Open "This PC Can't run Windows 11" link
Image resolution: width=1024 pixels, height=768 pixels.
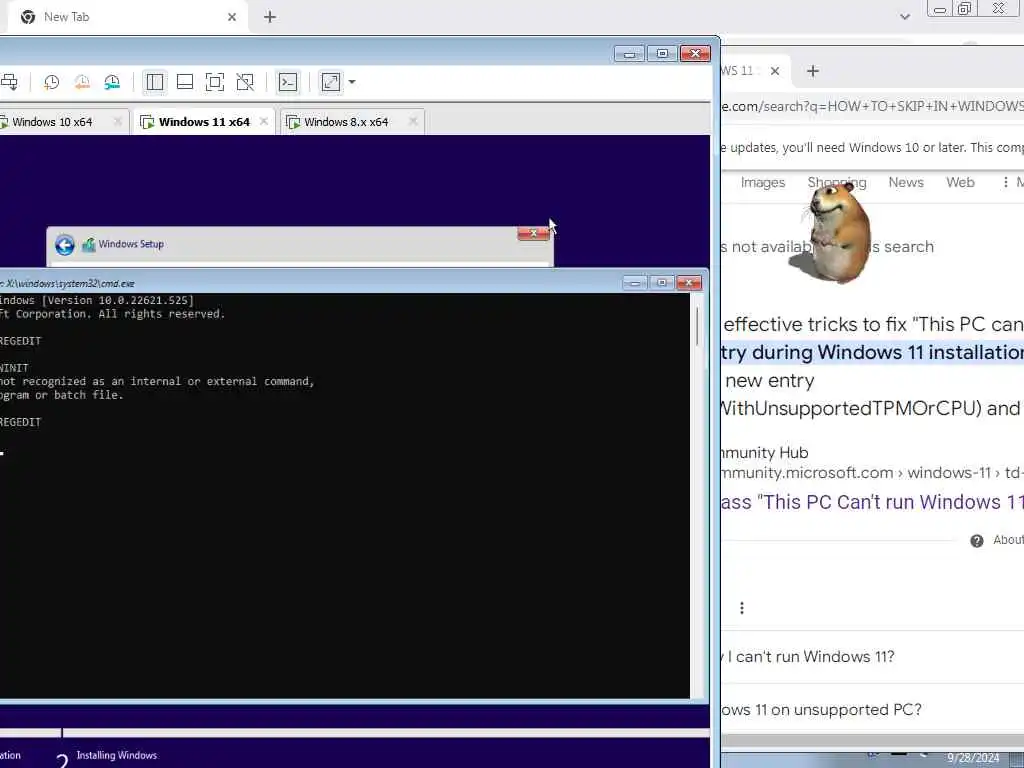tap(872, 502)
